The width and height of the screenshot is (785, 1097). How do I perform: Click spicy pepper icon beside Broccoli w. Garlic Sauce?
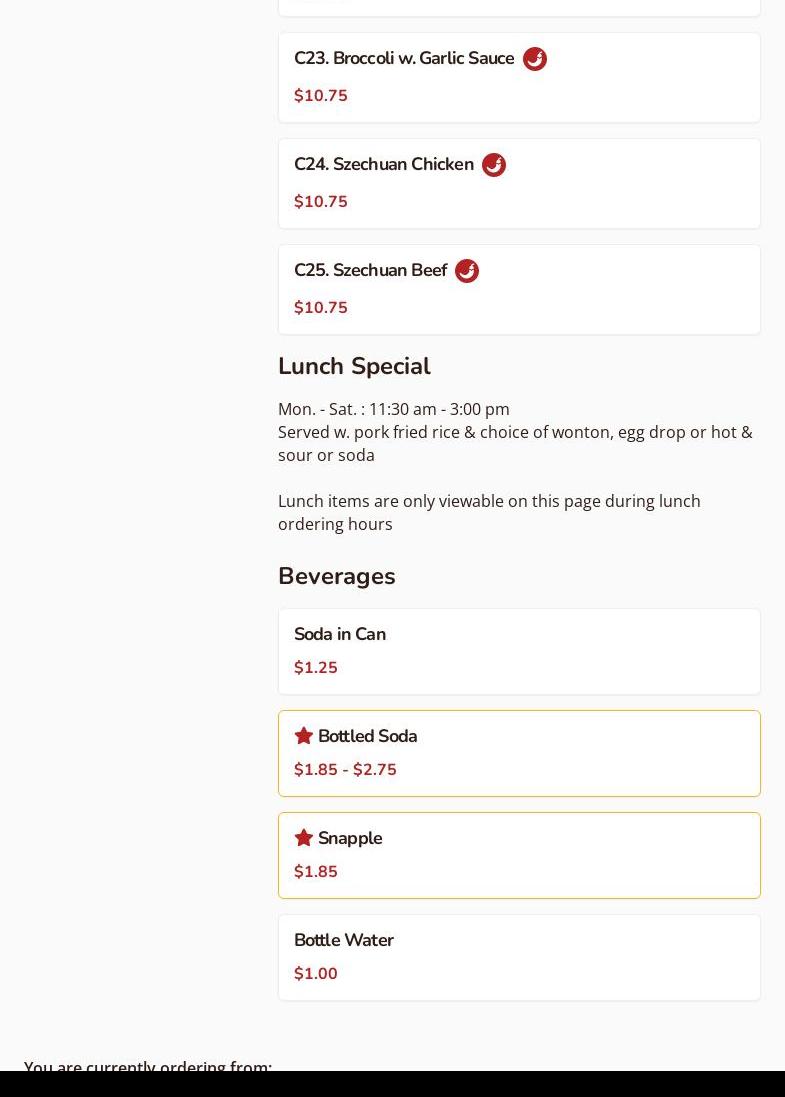pyautogui.click(x=535, y=59)
